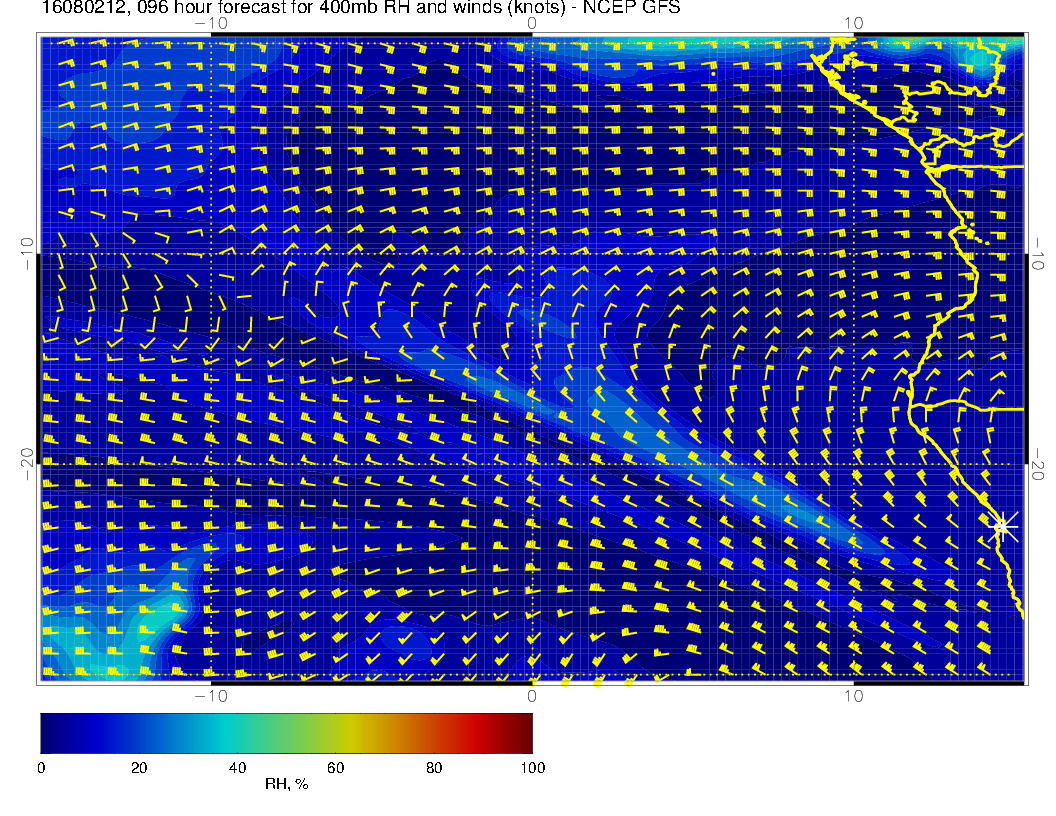Click the colorbar tick label '0'
Viewport: 1056px width, 816px height.
[x=41, y=768]
